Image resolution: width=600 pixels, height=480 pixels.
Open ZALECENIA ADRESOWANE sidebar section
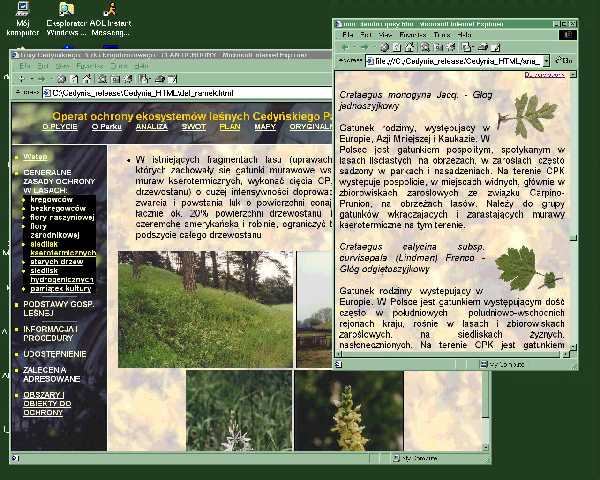pyautogui.click(x=52, y=374)
